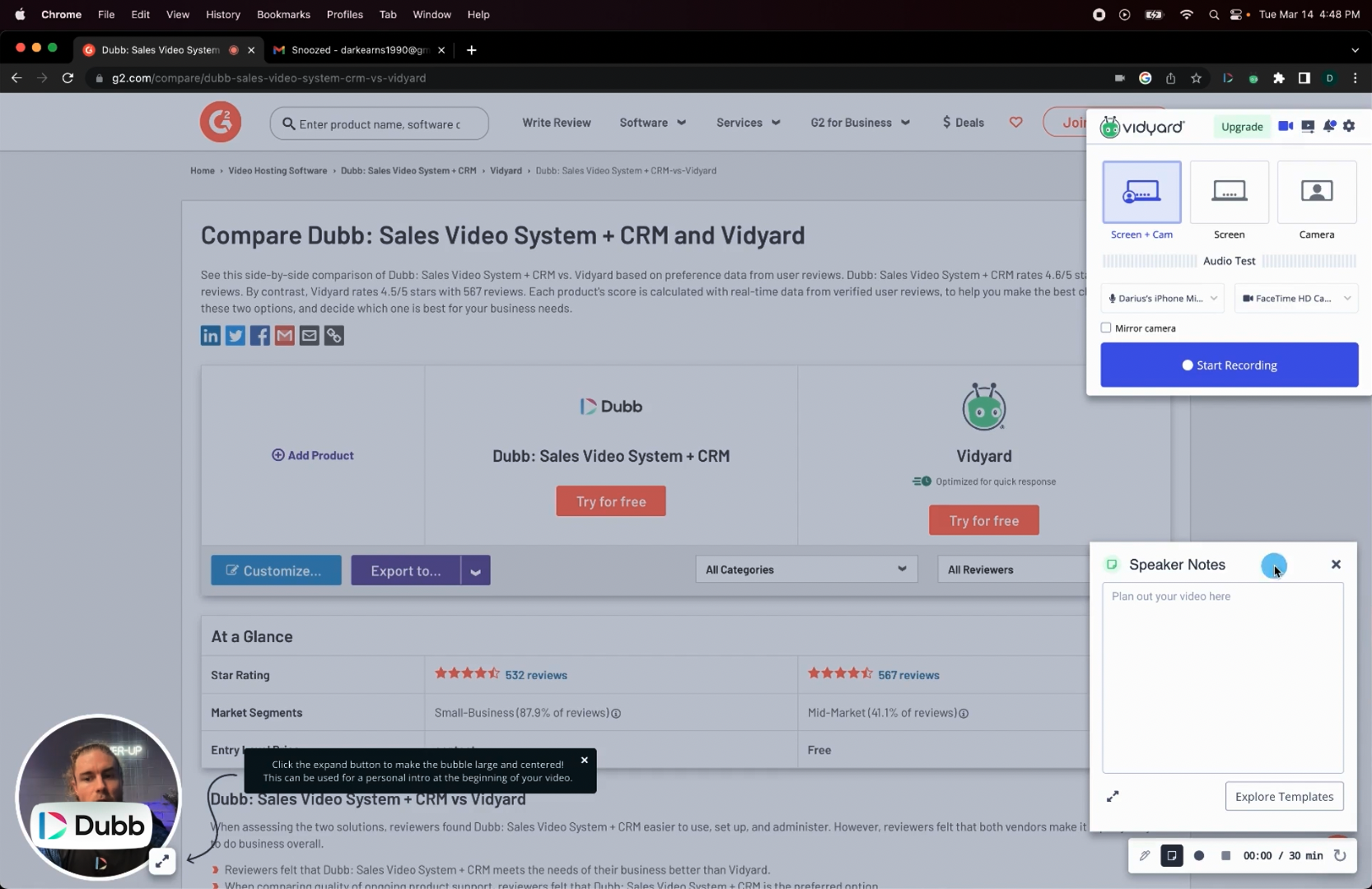Open a new Chrome tab
This screenshot has height=889, width=1372.
click(x=471, y=50)
